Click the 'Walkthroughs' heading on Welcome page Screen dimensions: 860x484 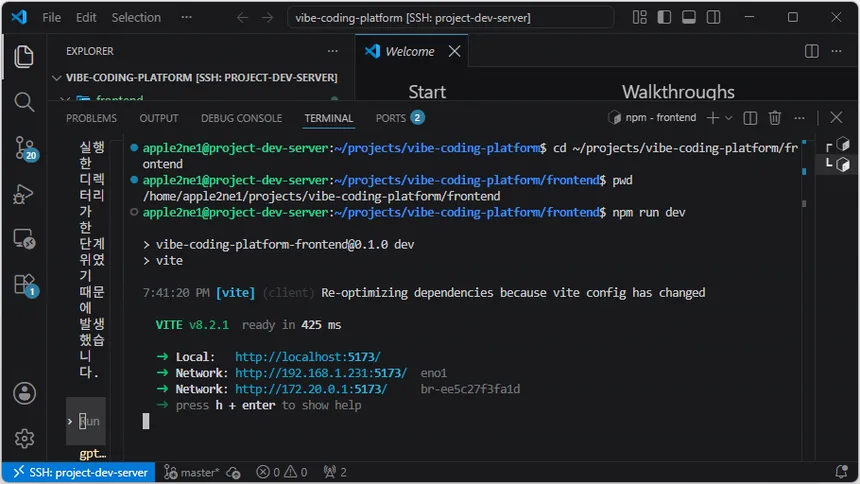(x=678, y=92)
